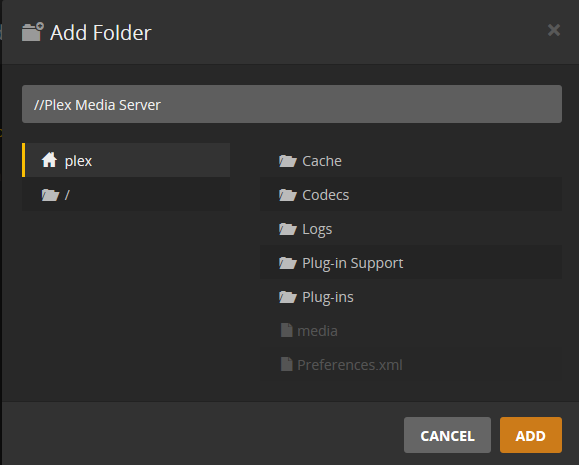Click the Logs folder icon
This screenshot has width=579, height=465.
[288, 229]
